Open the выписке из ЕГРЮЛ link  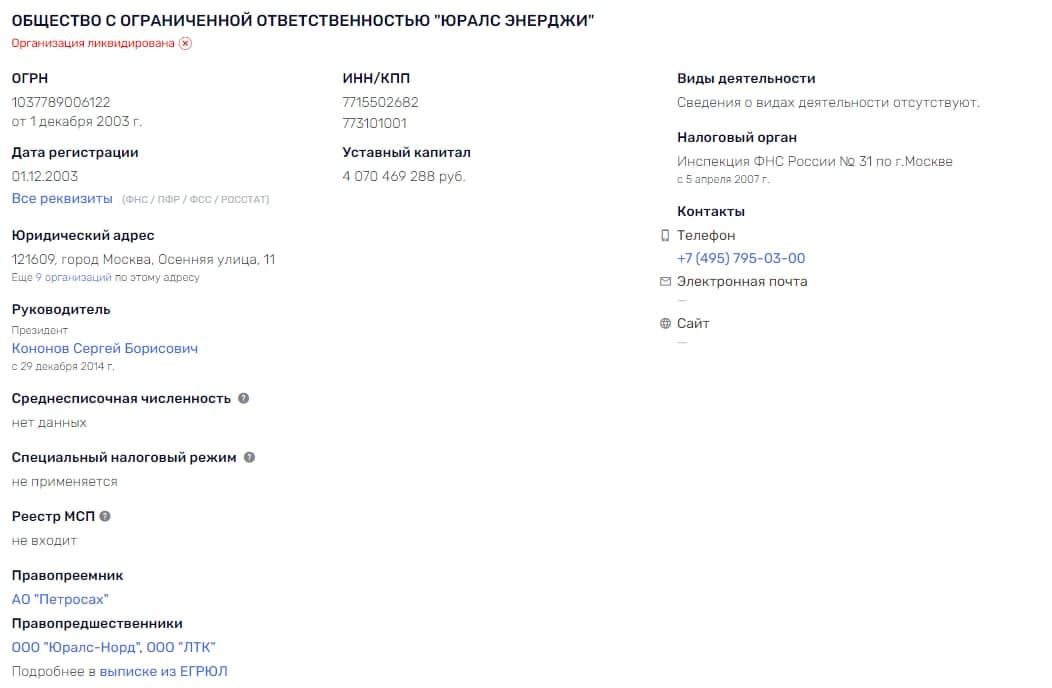(163, 671)
